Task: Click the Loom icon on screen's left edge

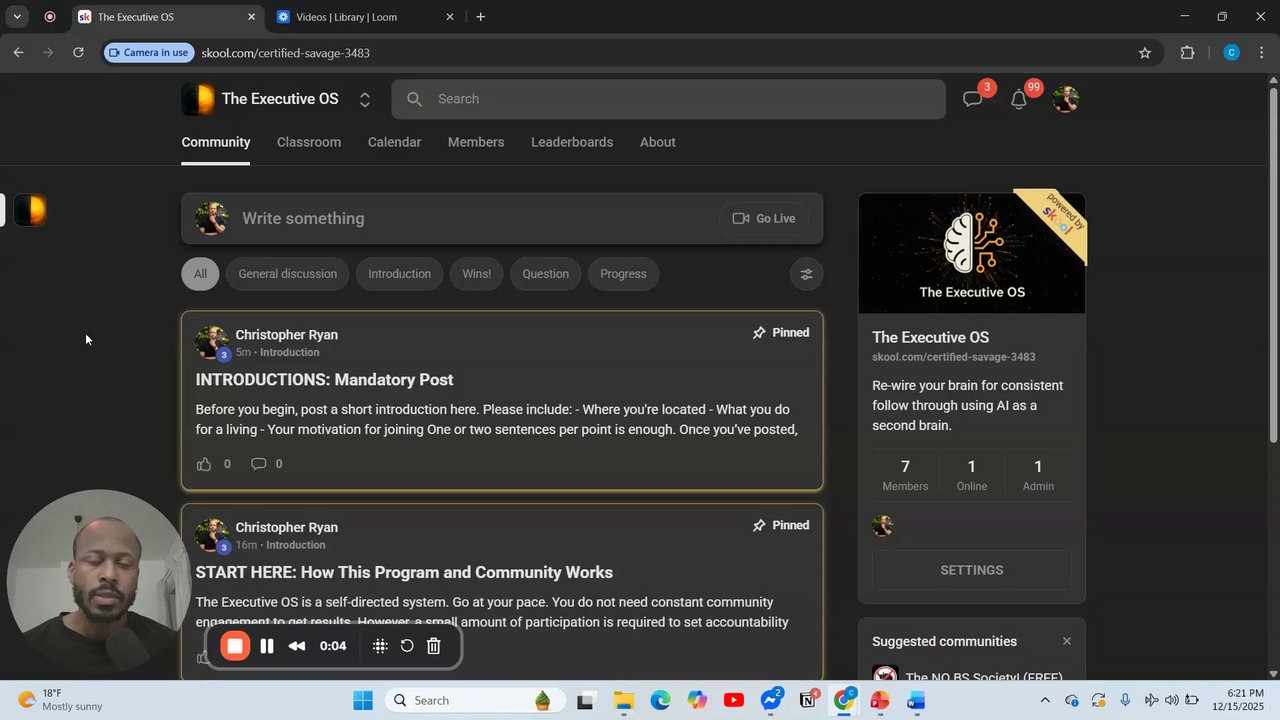Action: [29, 210]
